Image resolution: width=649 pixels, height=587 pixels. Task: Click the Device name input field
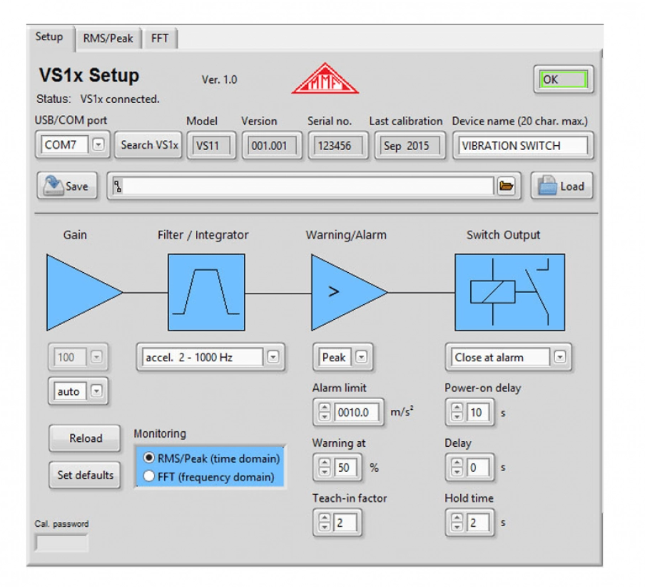pyautogui.click(x=523, y=145)
